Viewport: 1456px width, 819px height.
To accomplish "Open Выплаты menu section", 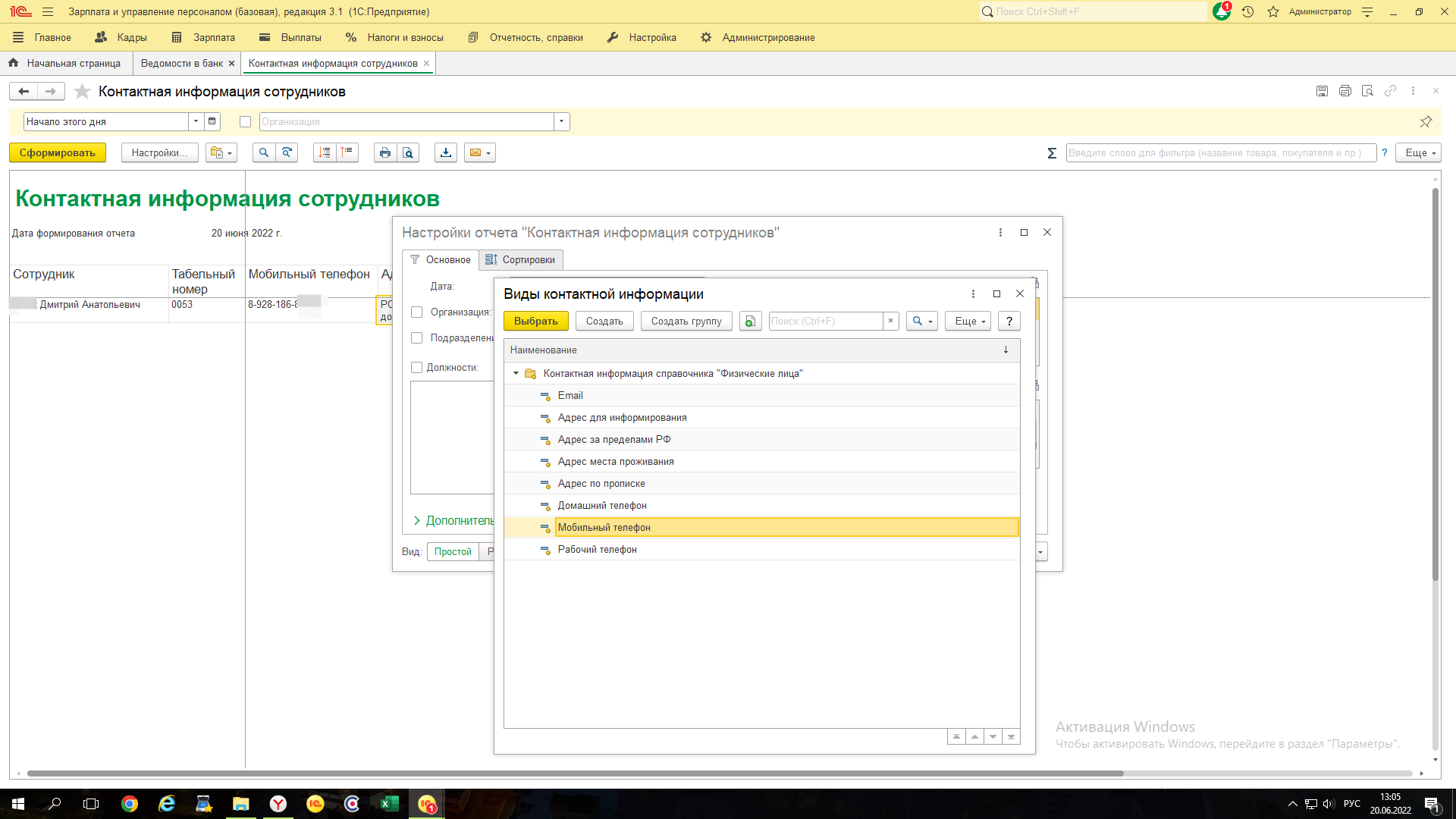I will click(290, 37).
